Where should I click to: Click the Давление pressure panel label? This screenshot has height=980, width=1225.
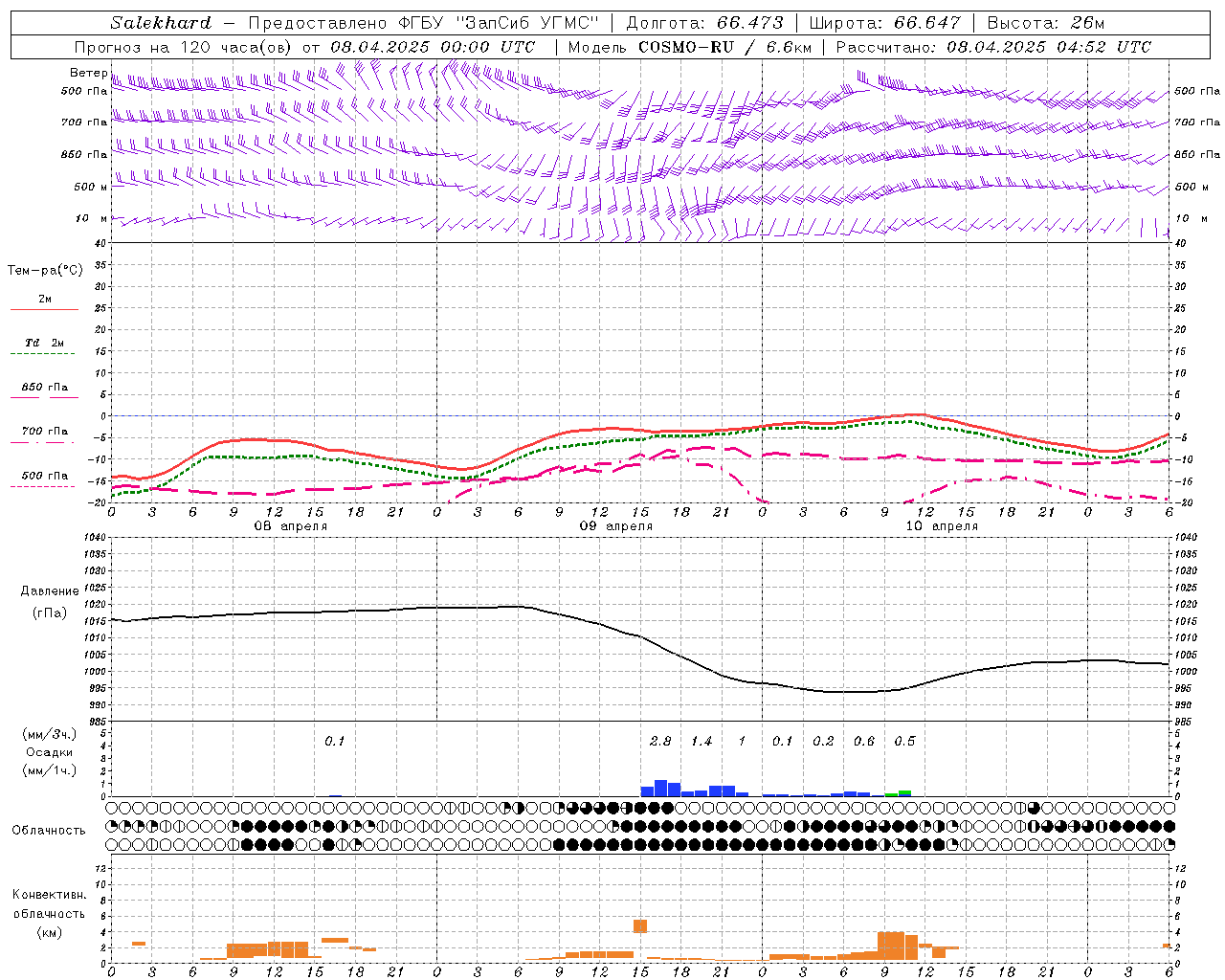click(x=50, y=591)
